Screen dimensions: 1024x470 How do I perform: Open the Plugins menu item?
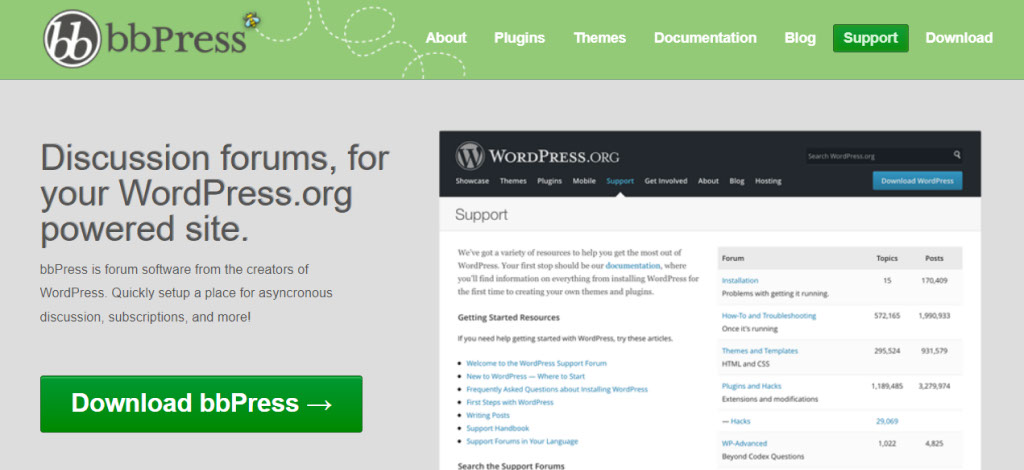(519, 38)
